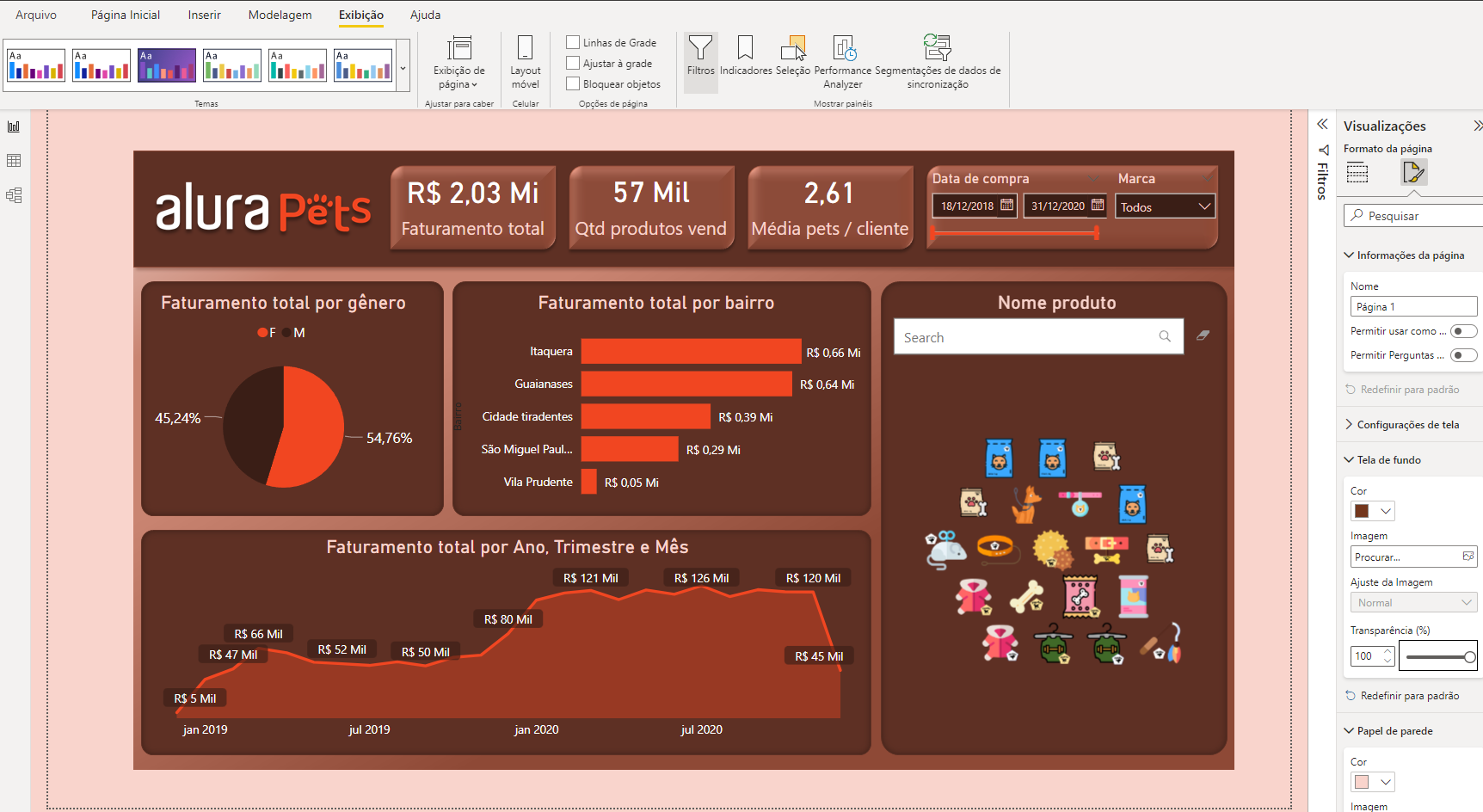
Task: Open the Página Inicial tab
Action: [x=126, y=15]
